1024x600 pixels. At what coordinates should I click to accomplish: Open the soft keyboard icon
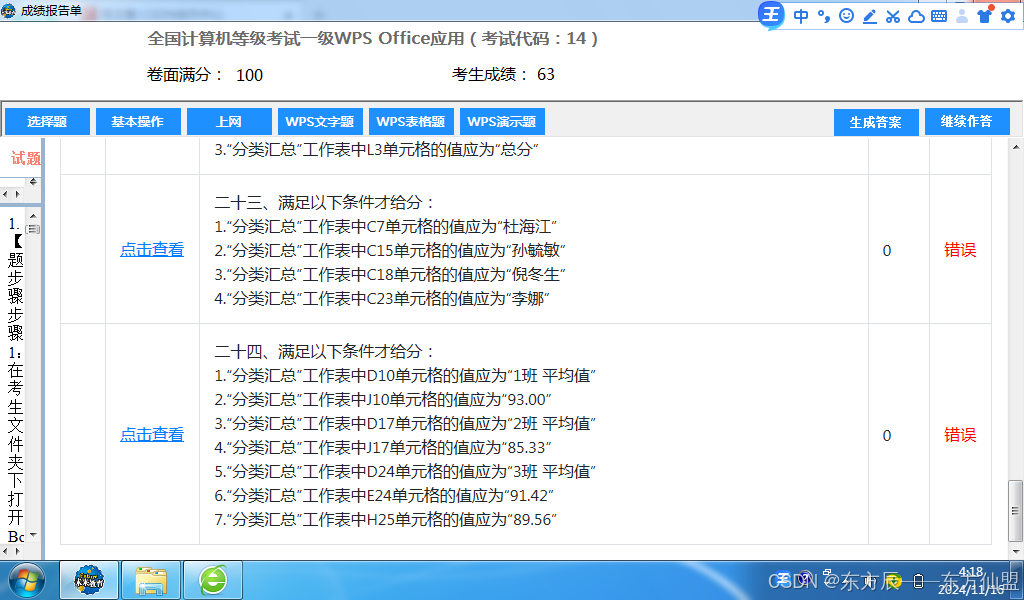tap(939, 16)
